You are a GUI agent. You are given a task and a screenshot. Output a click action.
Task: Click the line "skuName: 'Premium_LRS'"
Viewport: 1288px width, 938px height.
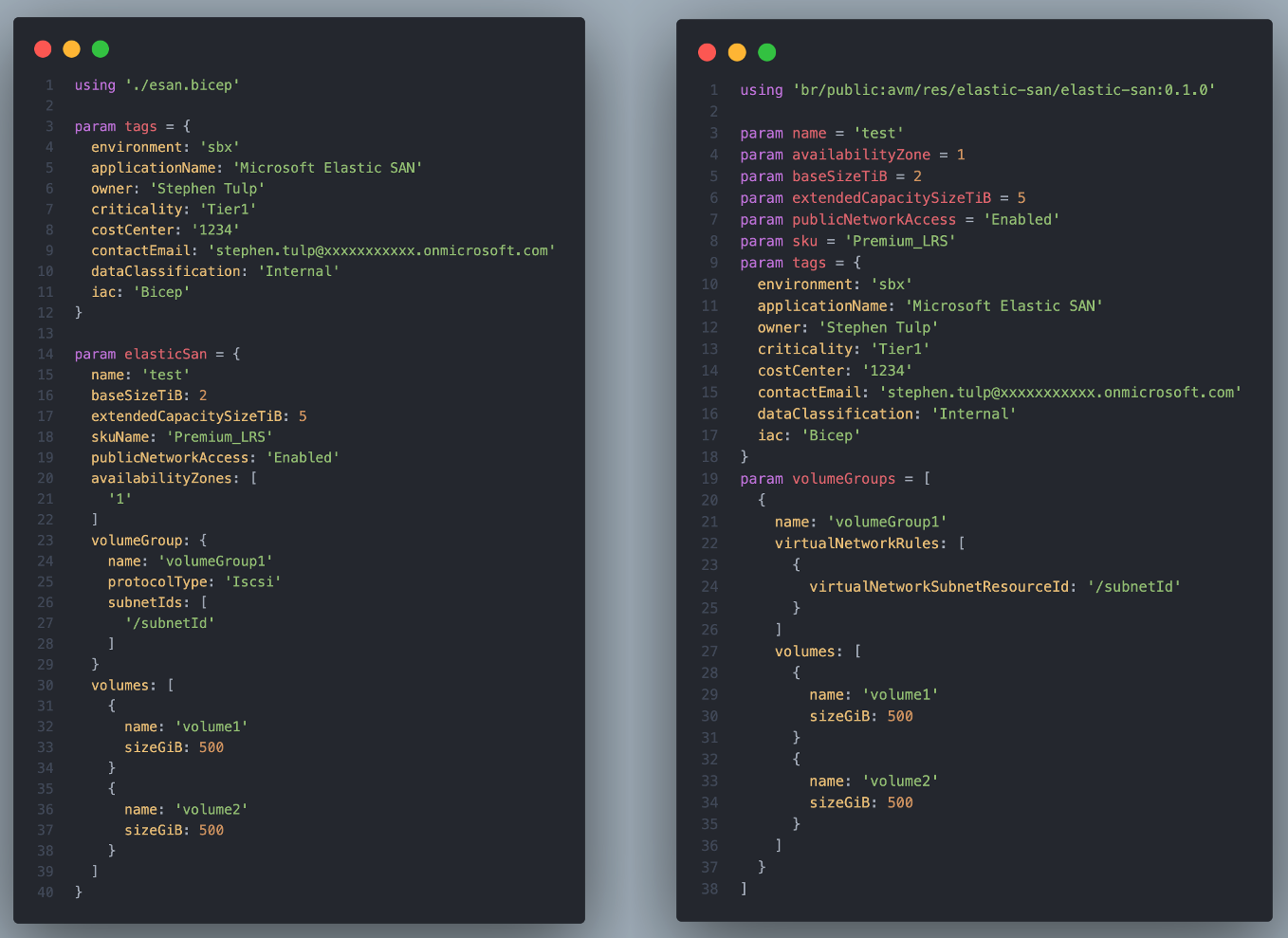[x=182, y=436]
